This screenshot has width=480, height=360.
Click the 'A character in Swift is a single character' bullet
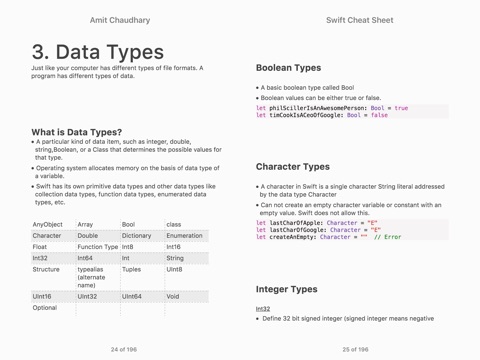(x=350, y=191)
